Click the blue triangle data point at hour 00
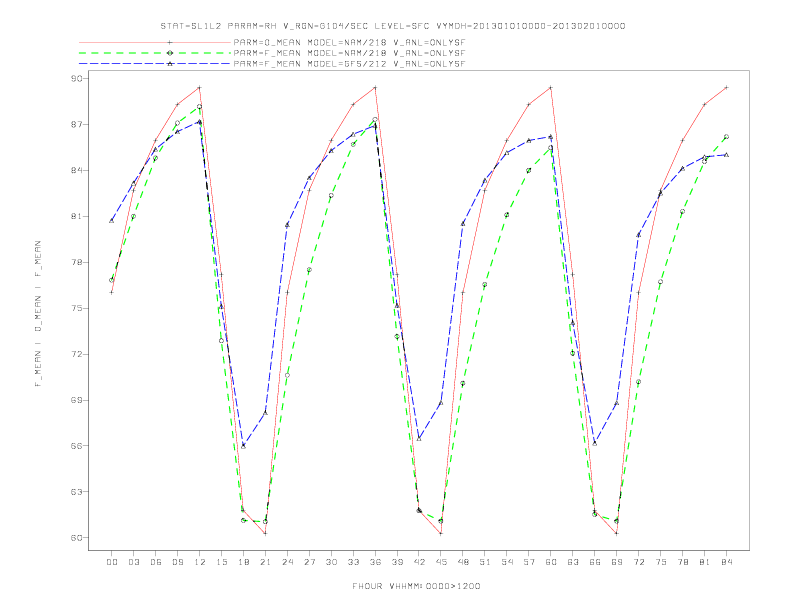792x612 pixels. click(112, 221)
